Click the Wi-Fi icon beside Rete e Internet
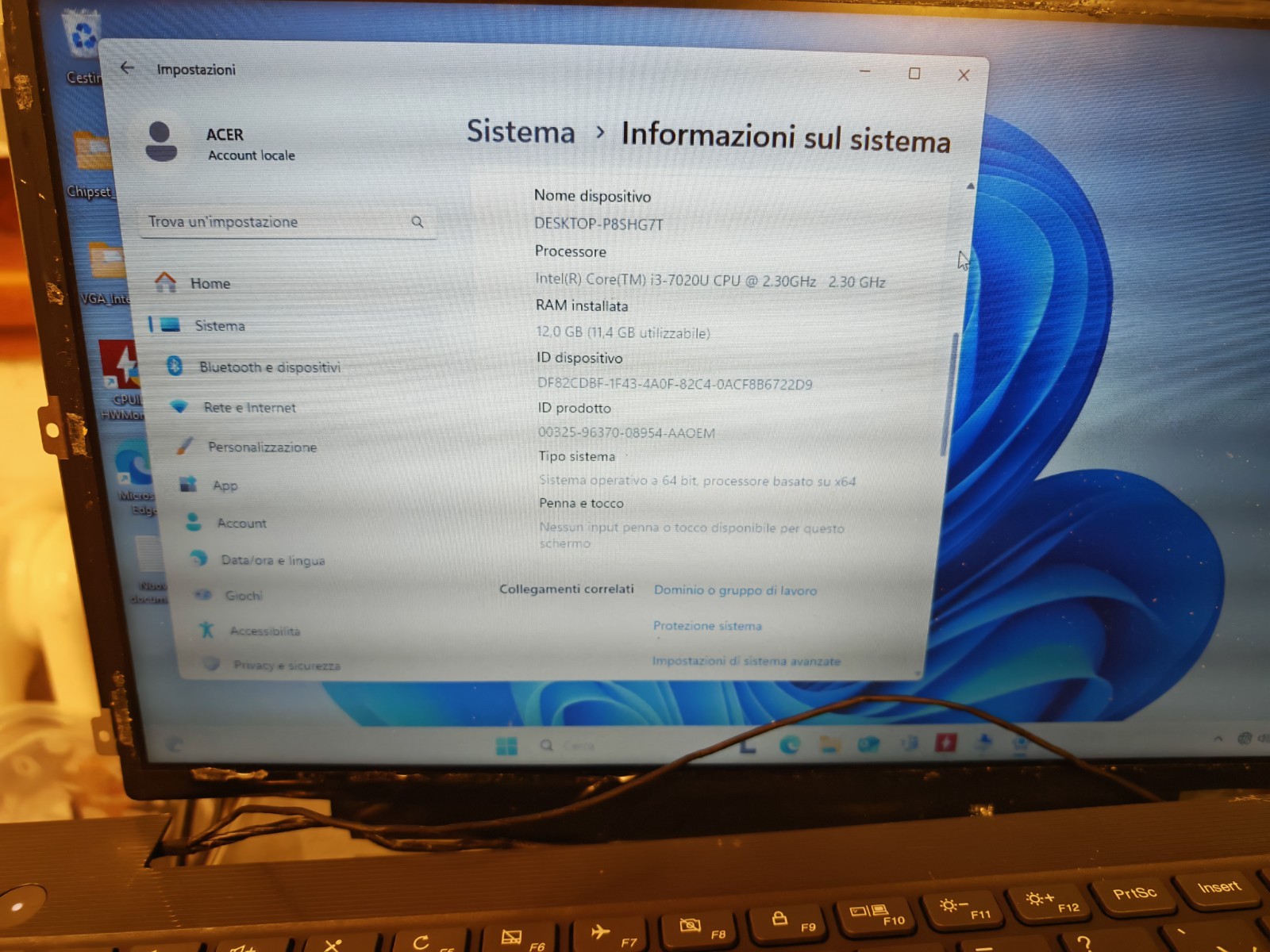The image size is (1270, 952). tap(179, 406)
